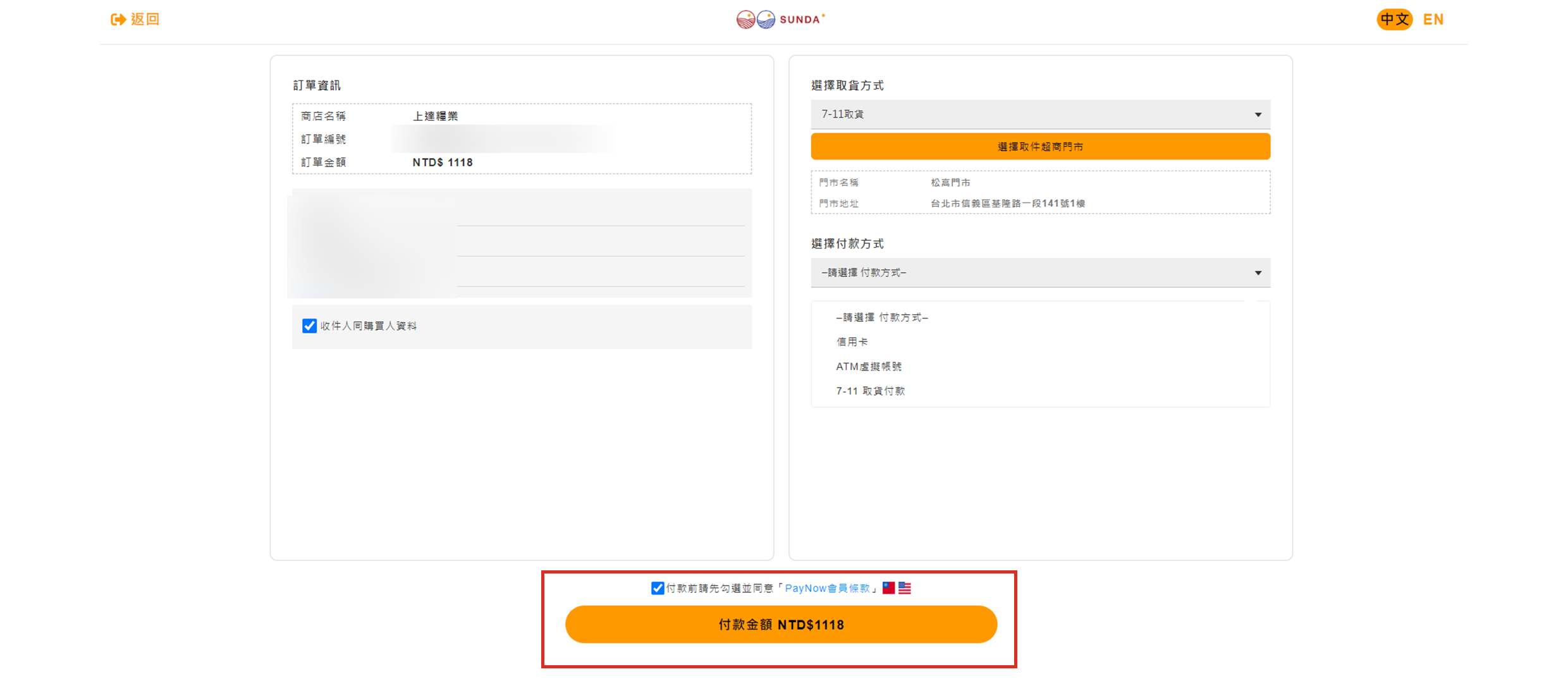Select 中文 language option

pos(1394,20)
